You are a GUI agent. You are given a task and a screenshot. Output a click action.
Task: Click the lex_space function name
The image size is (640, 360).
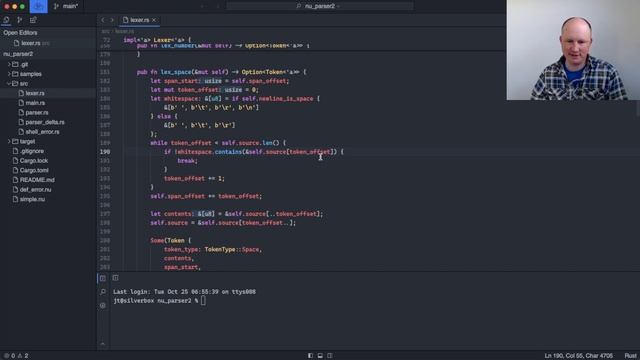point(176,72)
